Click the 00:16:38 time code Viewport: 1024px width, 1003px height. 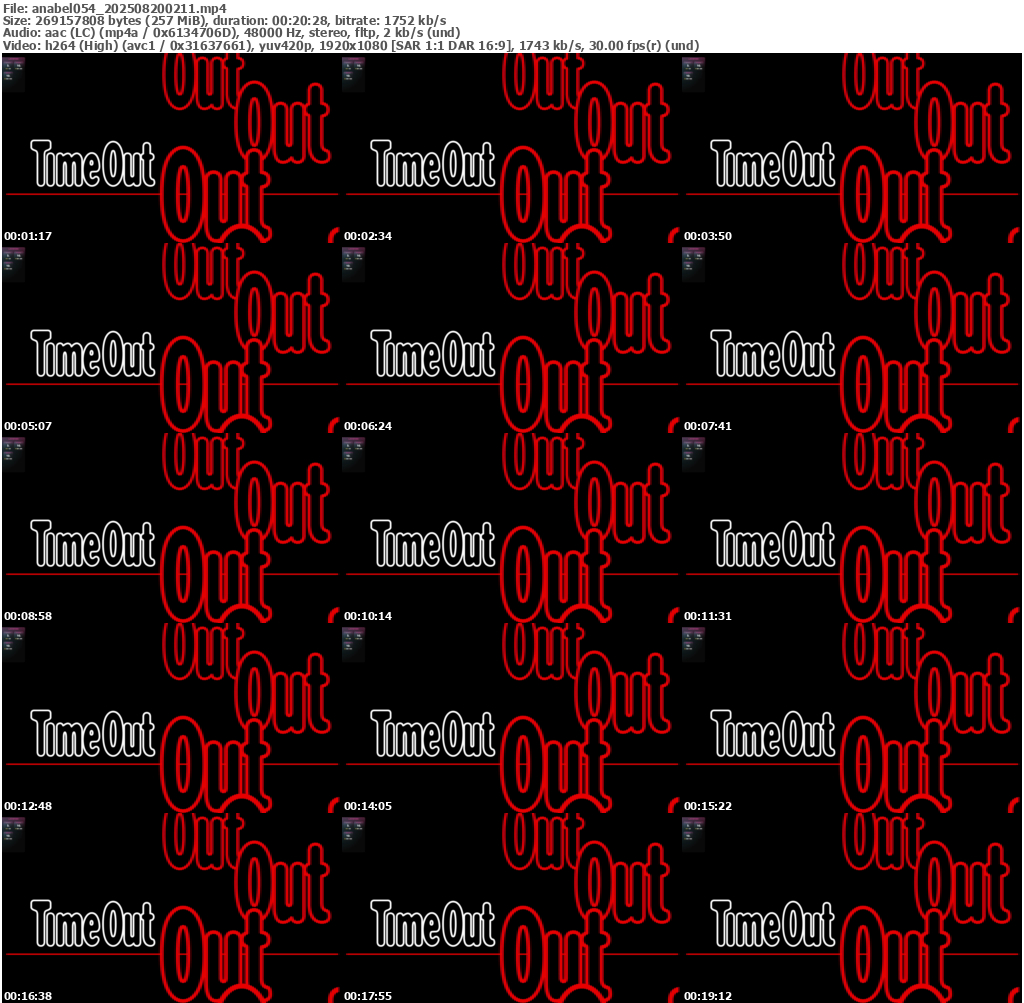click(27, 996)
